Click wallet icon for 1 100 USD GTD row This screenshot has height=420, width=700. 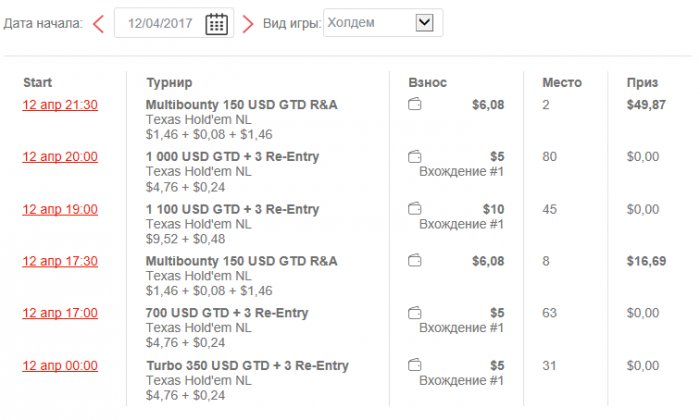coord(415,208)
